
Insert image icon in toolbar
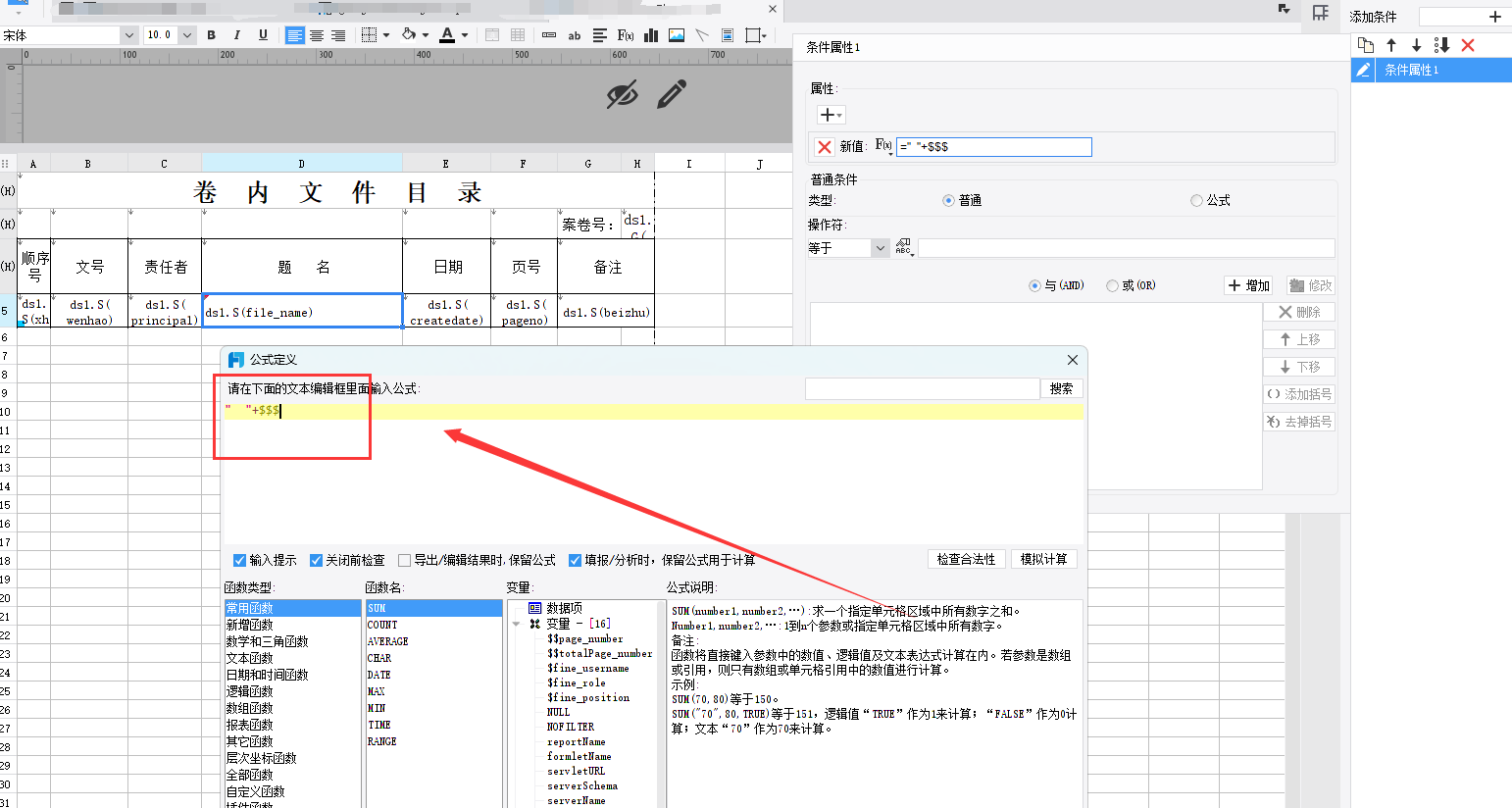tap(677, 35)
